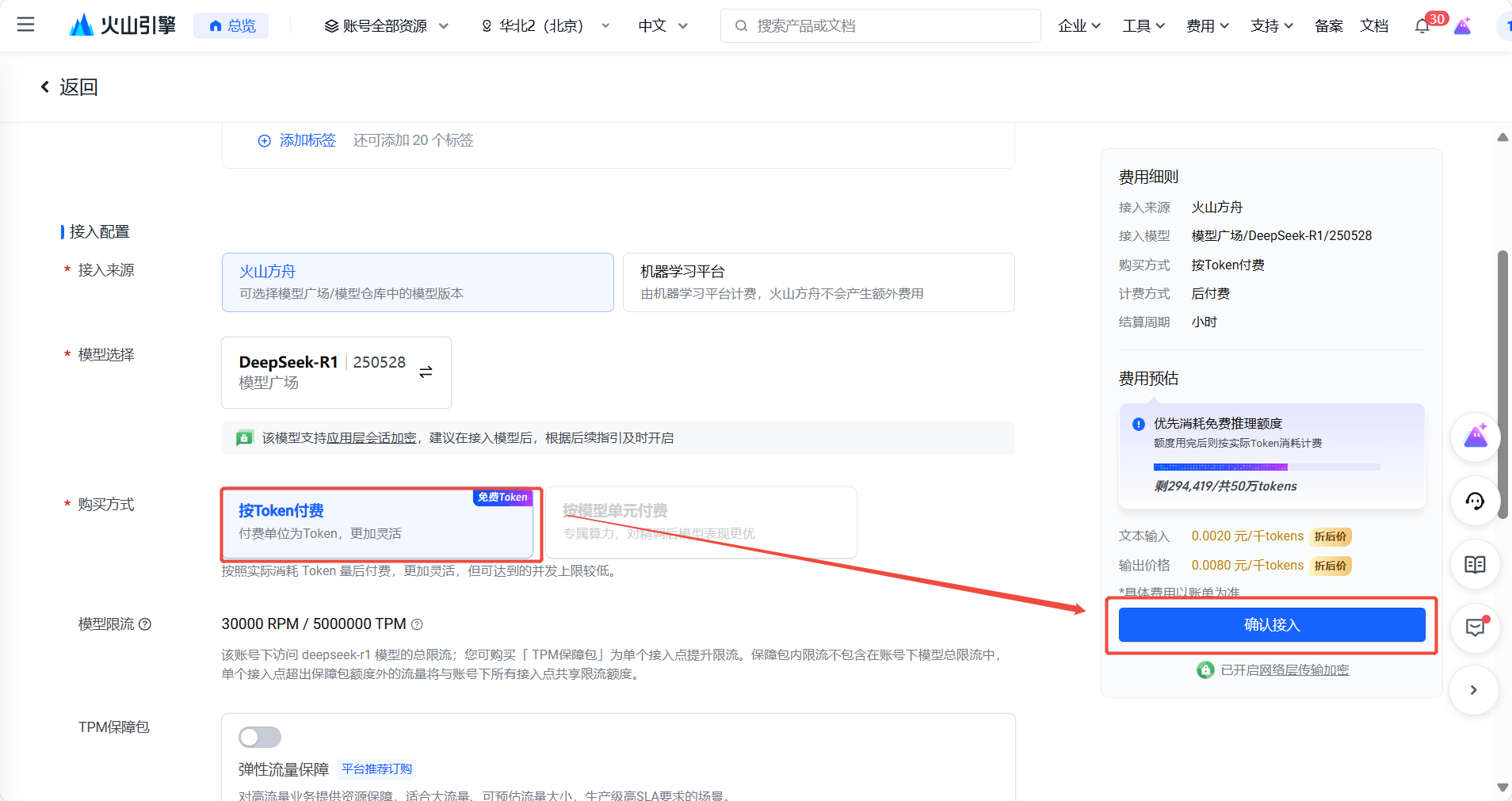Select 机器学习平台 as access source
This screenshot has width=1512, height=801.
(819, 282)
